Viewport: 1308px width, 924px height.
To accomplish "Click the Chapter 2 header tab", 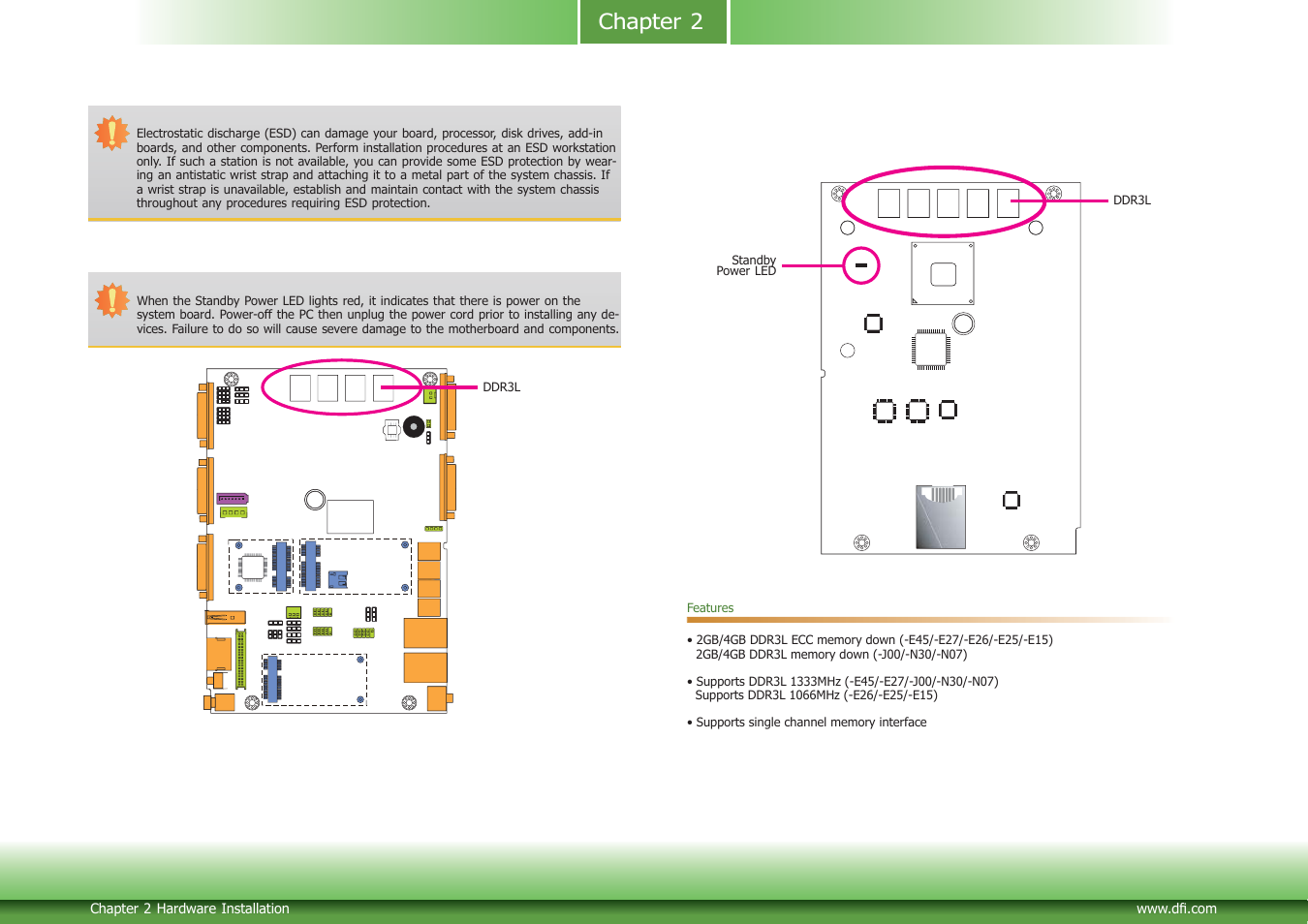I will tap(653, 21).
